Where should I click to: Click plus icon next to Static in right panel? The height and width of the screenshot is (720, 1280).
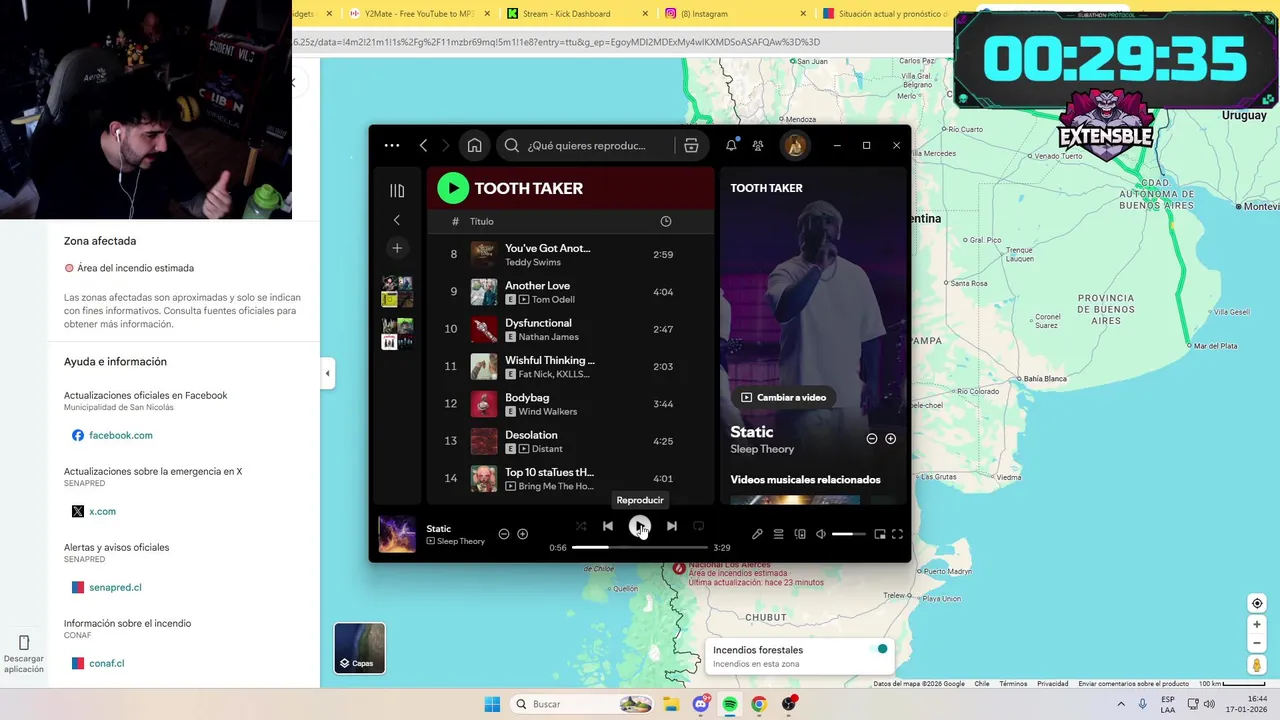tap(891, 439)
